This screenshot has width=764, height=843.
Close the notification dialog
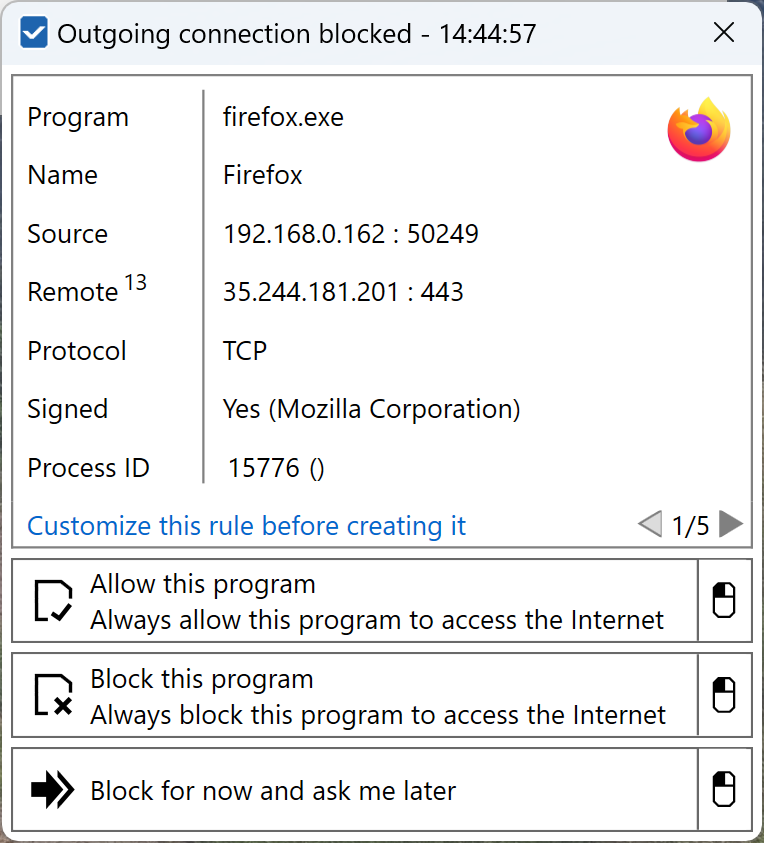(x=724, y=32)
